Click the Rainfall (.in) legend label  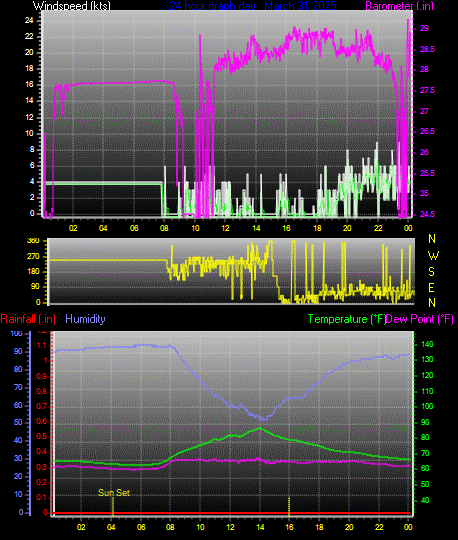(x=28, y=319)
